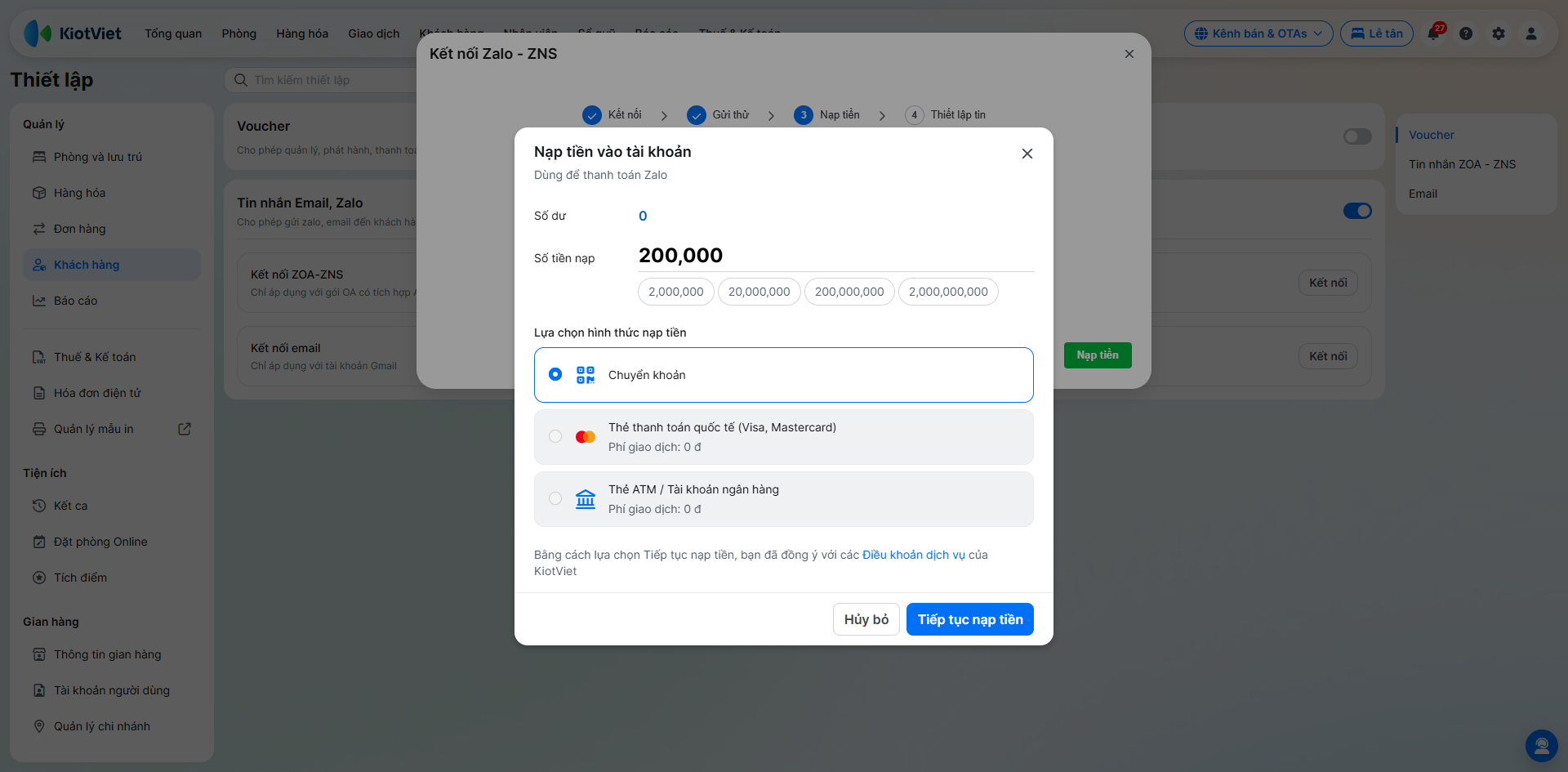Select the Visa, Mastercard payment radio option
This screenshot has height=772, width=1568.
click(x=555, y=436)
